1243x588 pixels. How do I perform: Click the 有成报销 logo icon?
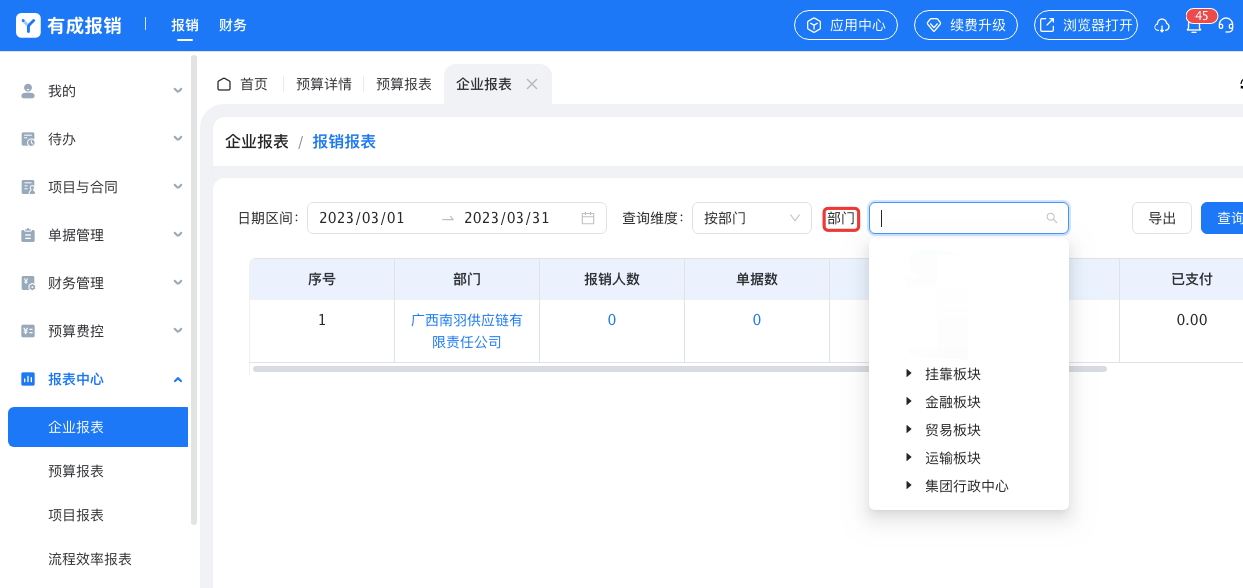point(28,25)
